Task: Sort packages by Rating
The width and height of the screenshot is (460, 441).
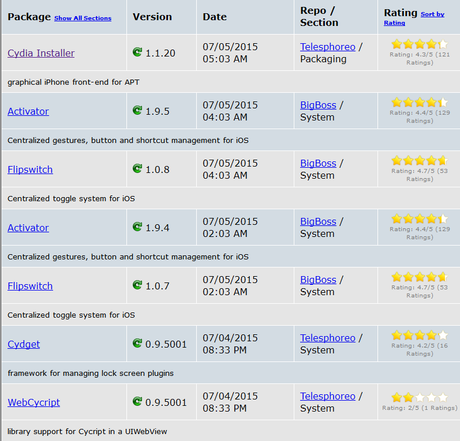Action: [414, 19]
